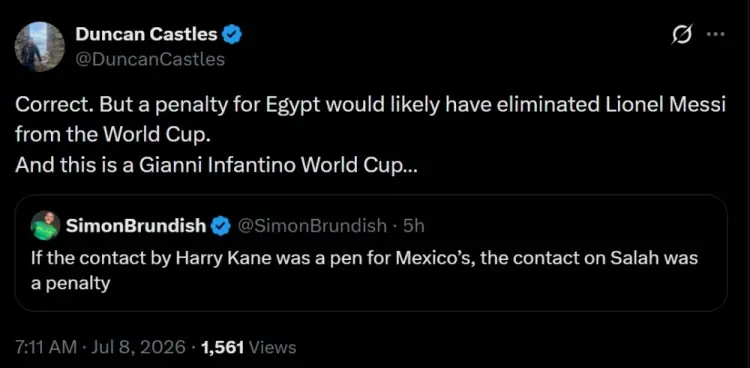Image resolution: width=750 pixels, height=368 pixels.
Task: Click the 'from the World Cup.' line
Action: (x=113, y=136)
